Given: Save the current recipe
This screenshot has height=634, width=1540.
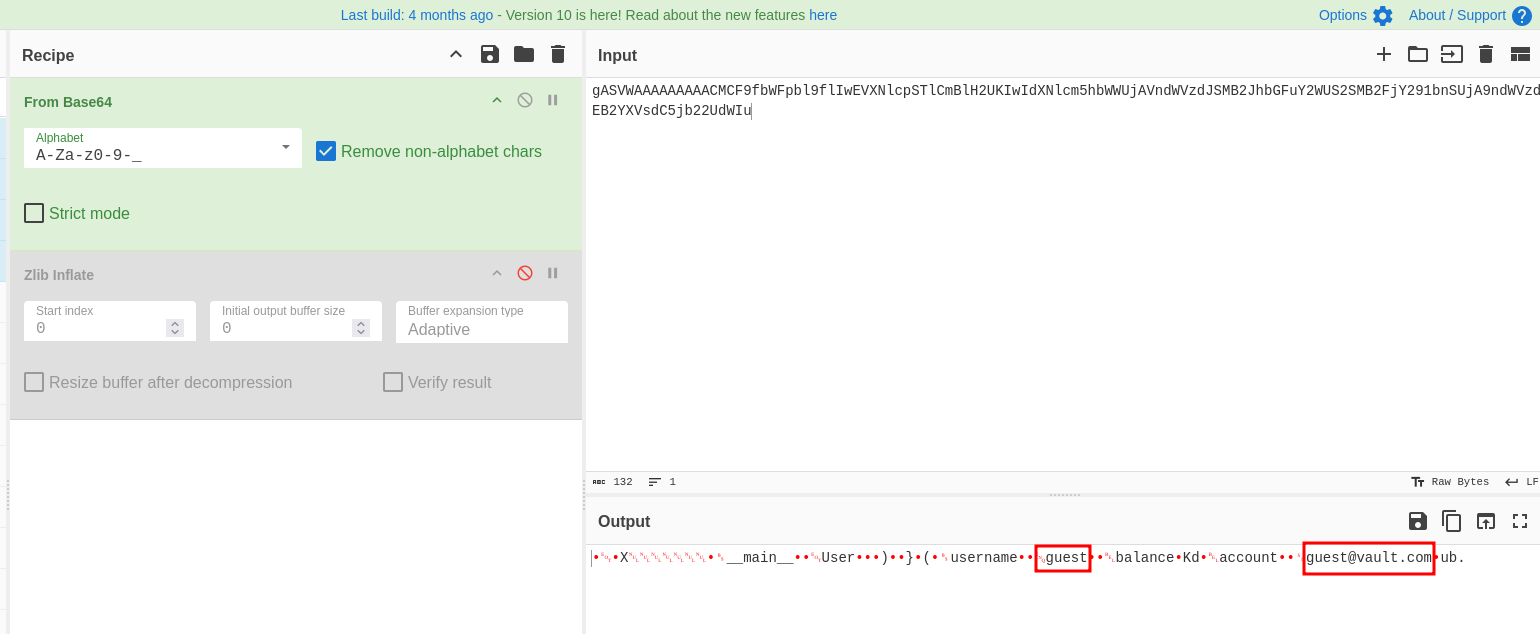Looking at the screenshot, I should [x=489, y=54].
